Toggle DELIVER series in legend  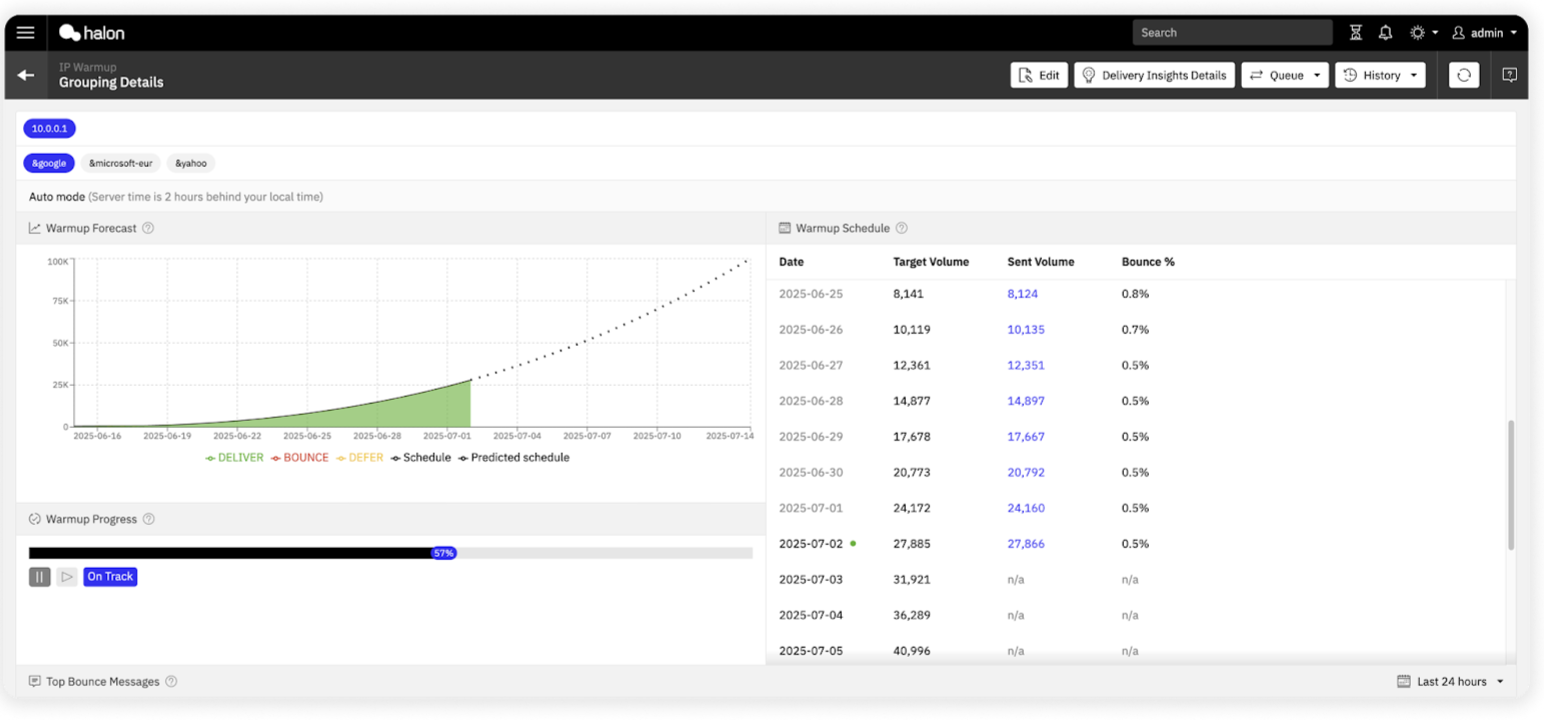(234, 458)
